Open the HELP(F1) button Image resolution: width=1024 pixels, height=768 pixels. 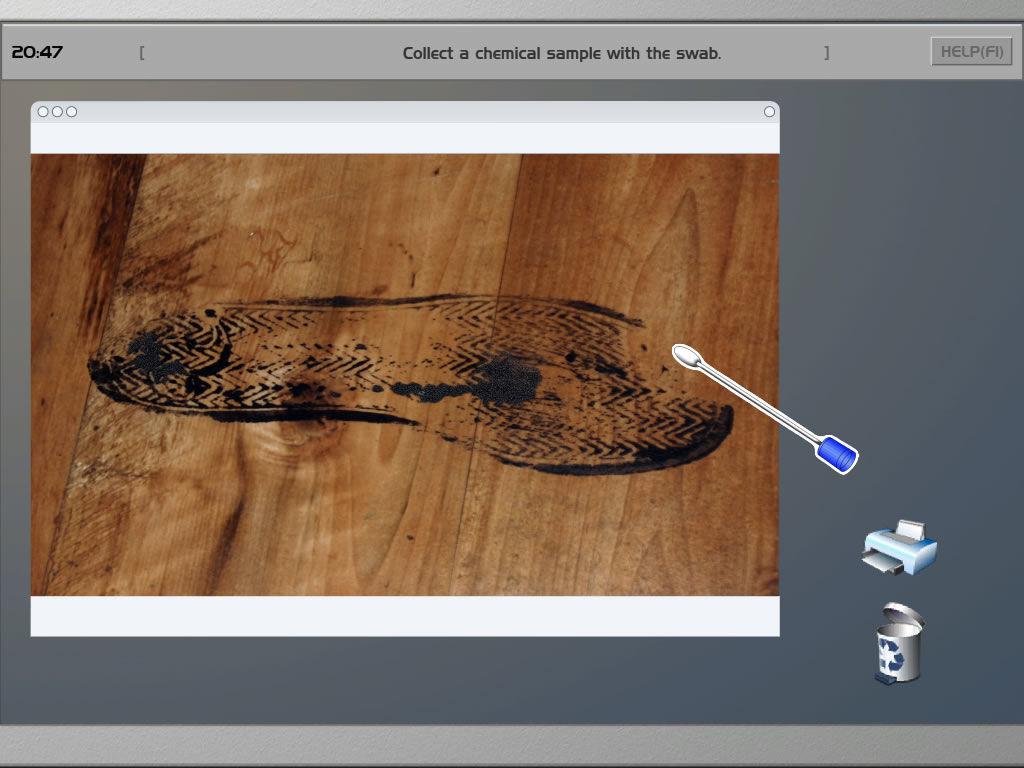[x=971, y=52]
